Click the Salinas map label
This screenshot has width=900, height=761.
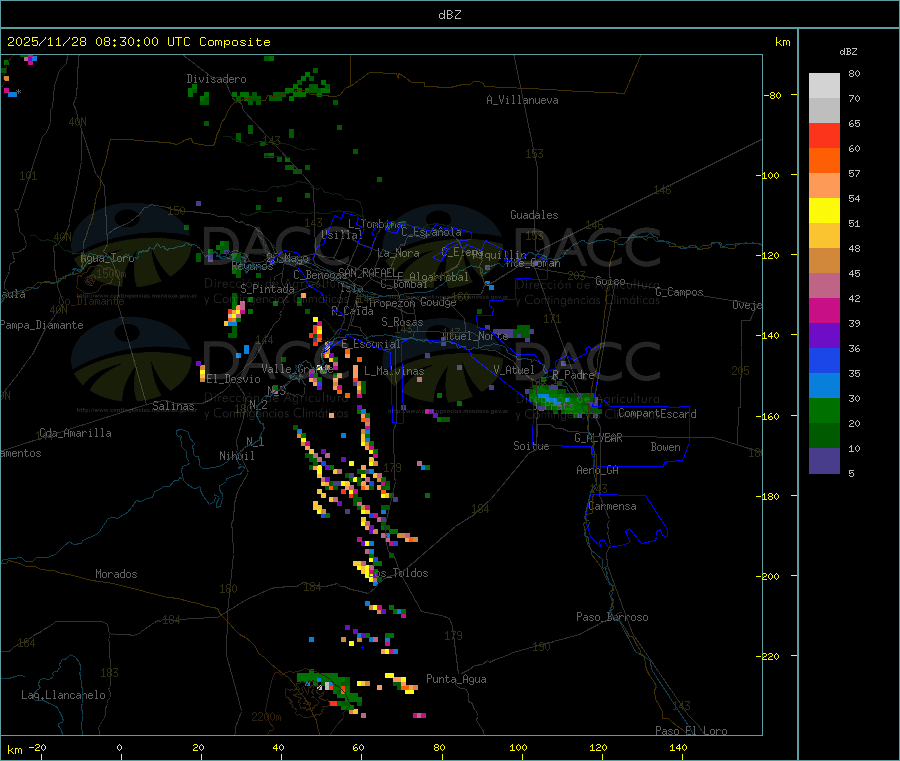click(173, 406)
